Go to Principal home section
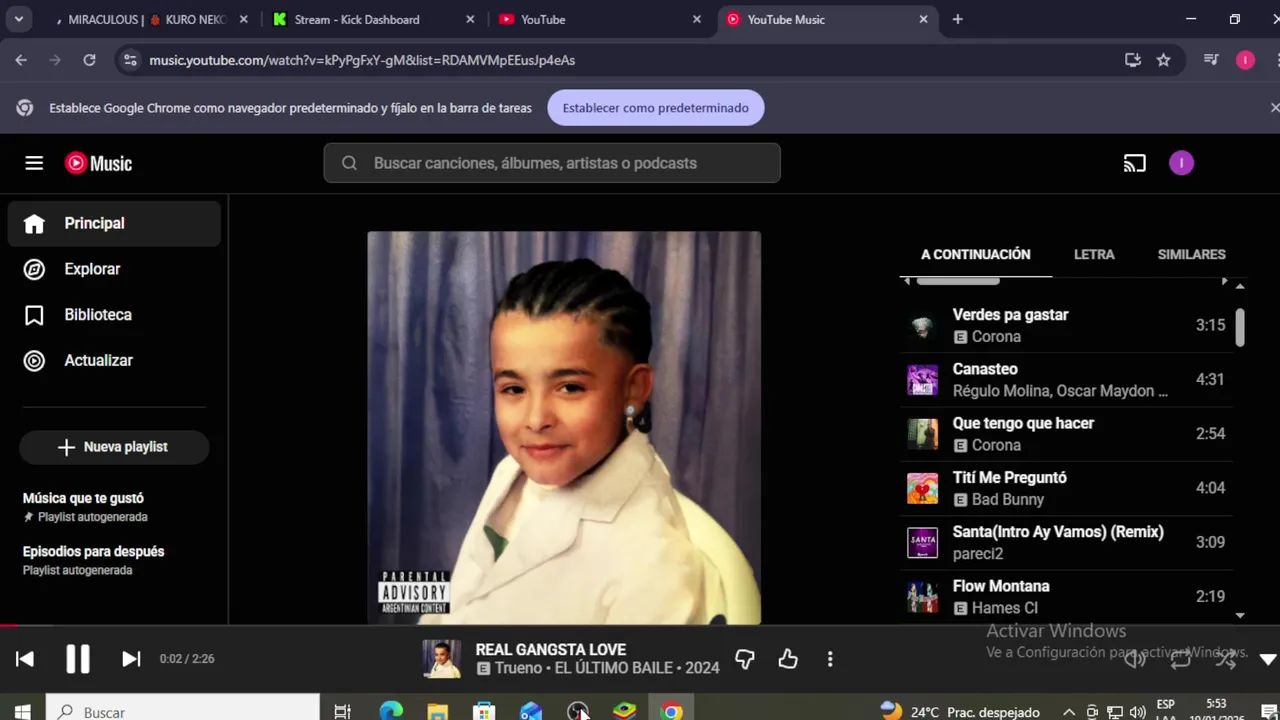Image resolution: width=1280 pixels, height=720 pixels. [114, 223]
